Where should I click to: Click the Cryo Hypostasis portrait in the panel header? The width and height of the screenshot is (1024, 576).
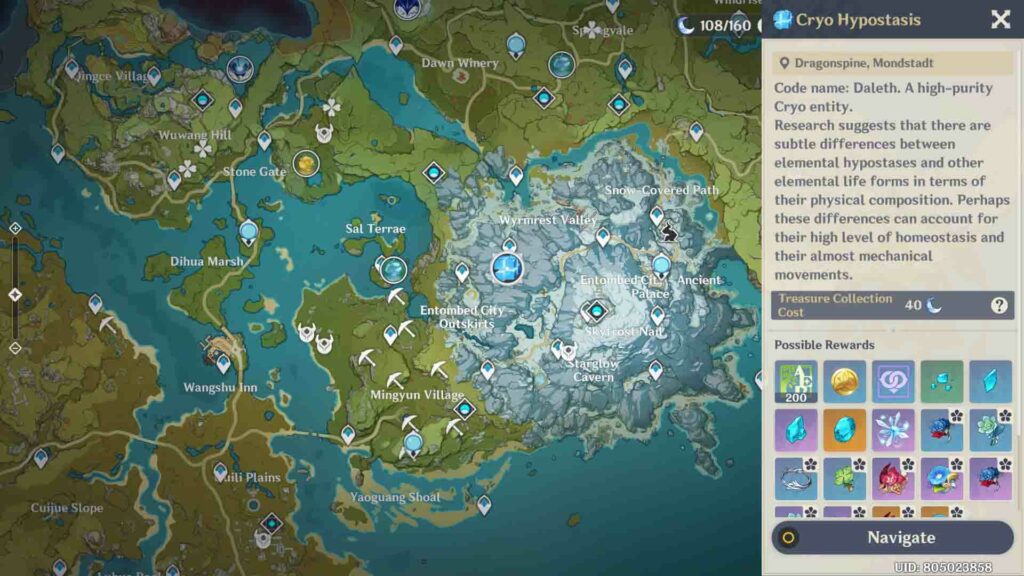(x=782, y=19)
